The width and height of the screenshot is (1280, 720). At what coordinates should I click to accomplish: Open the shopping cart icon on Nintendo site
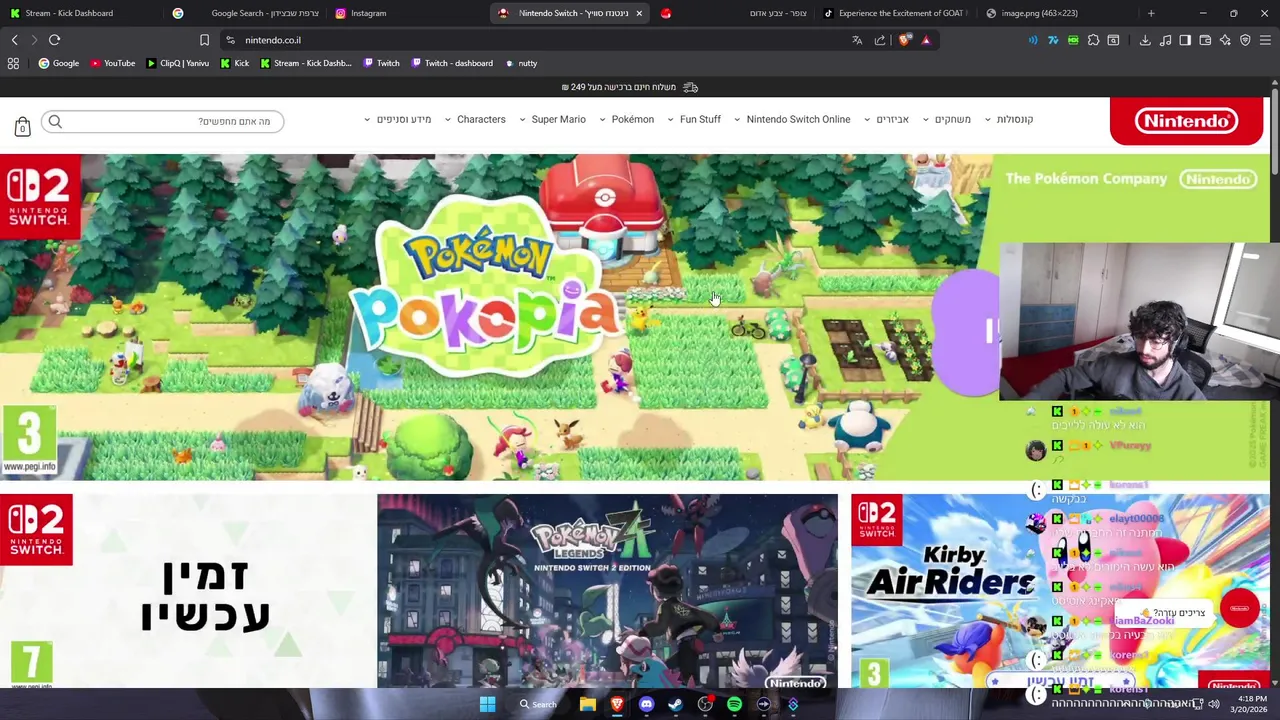coord(22,126)
